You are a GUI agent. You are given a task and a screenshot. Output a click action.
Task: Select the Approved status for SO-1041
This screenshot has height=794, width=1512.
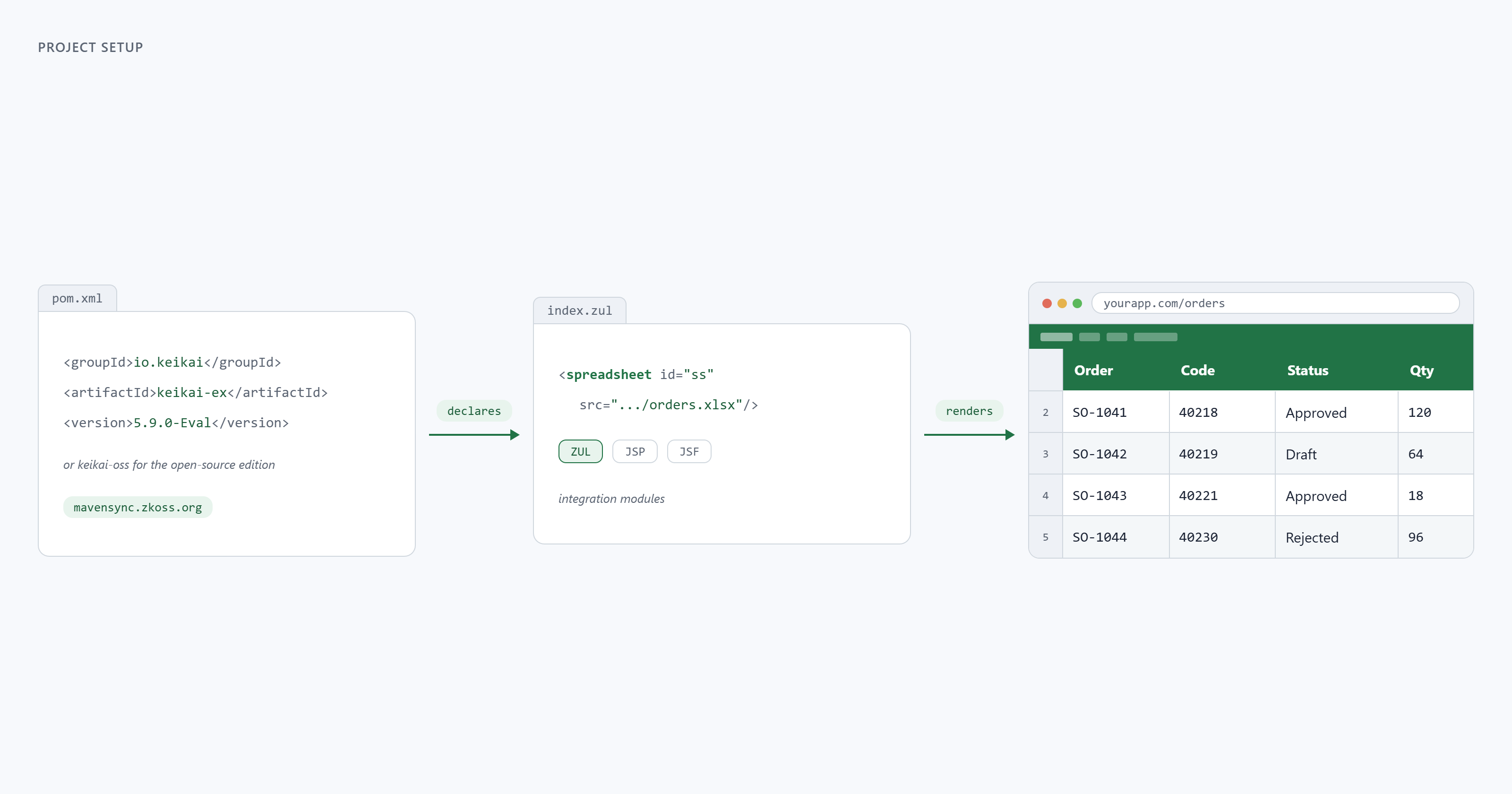click(x=1337, y=412)
